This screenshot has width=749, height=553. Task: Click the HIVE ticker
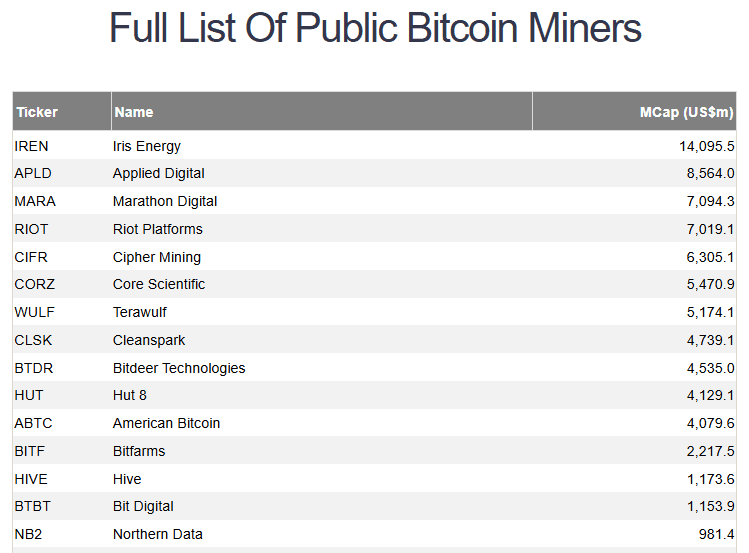pos(31,479)
